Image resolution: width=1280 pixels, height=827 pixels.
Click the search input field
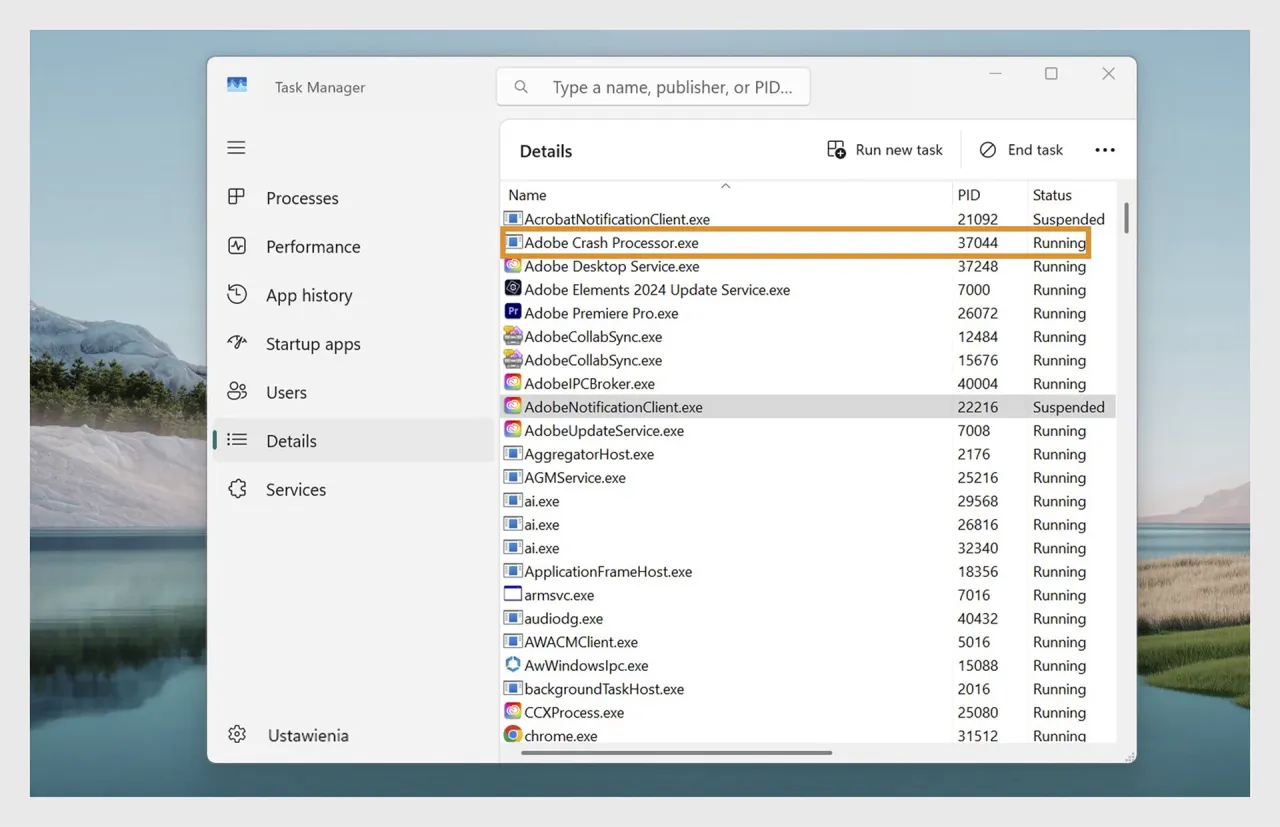pyautogui.click(x=672, y=87)
